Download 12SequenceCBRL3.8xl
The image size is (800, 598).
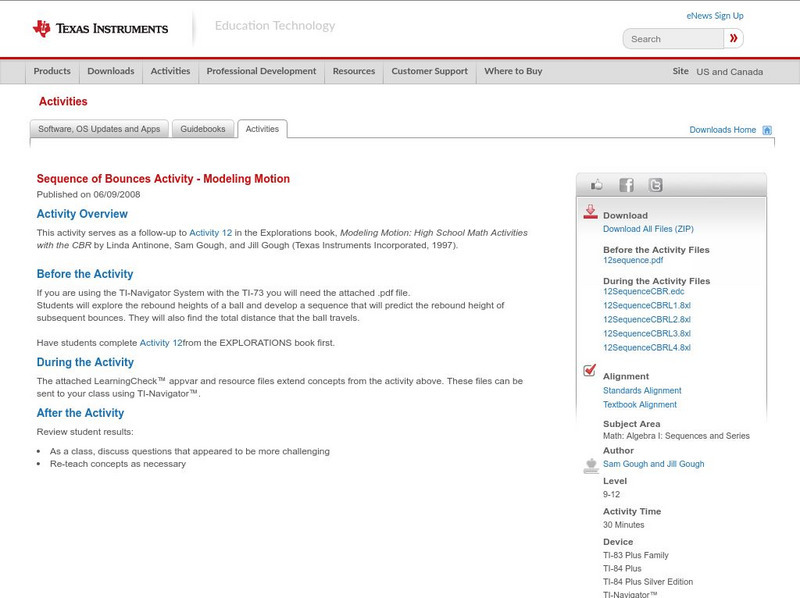(x=646, y=334)
